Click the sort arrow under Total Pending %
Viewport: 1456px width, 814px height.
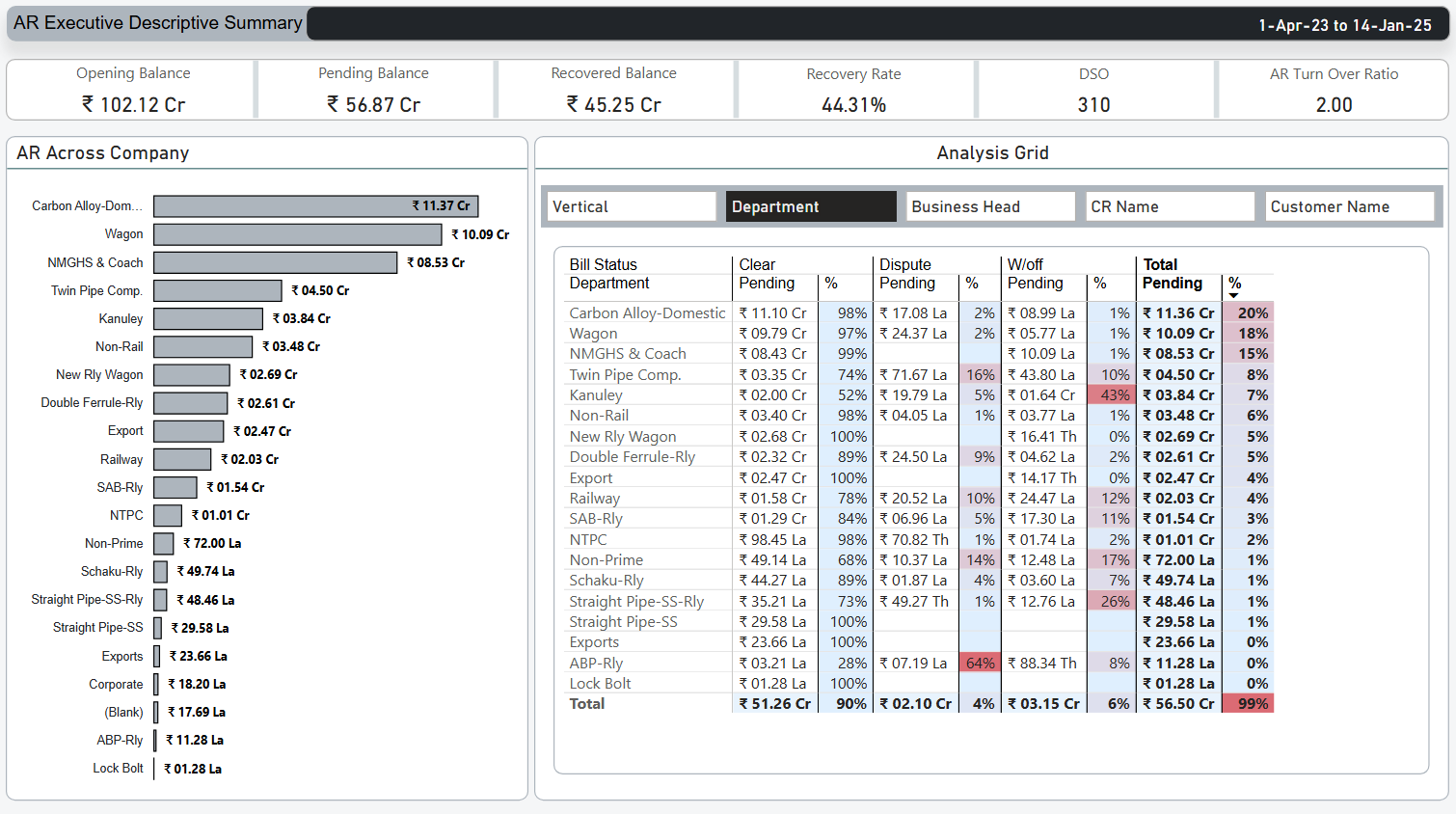point(1234,295)
